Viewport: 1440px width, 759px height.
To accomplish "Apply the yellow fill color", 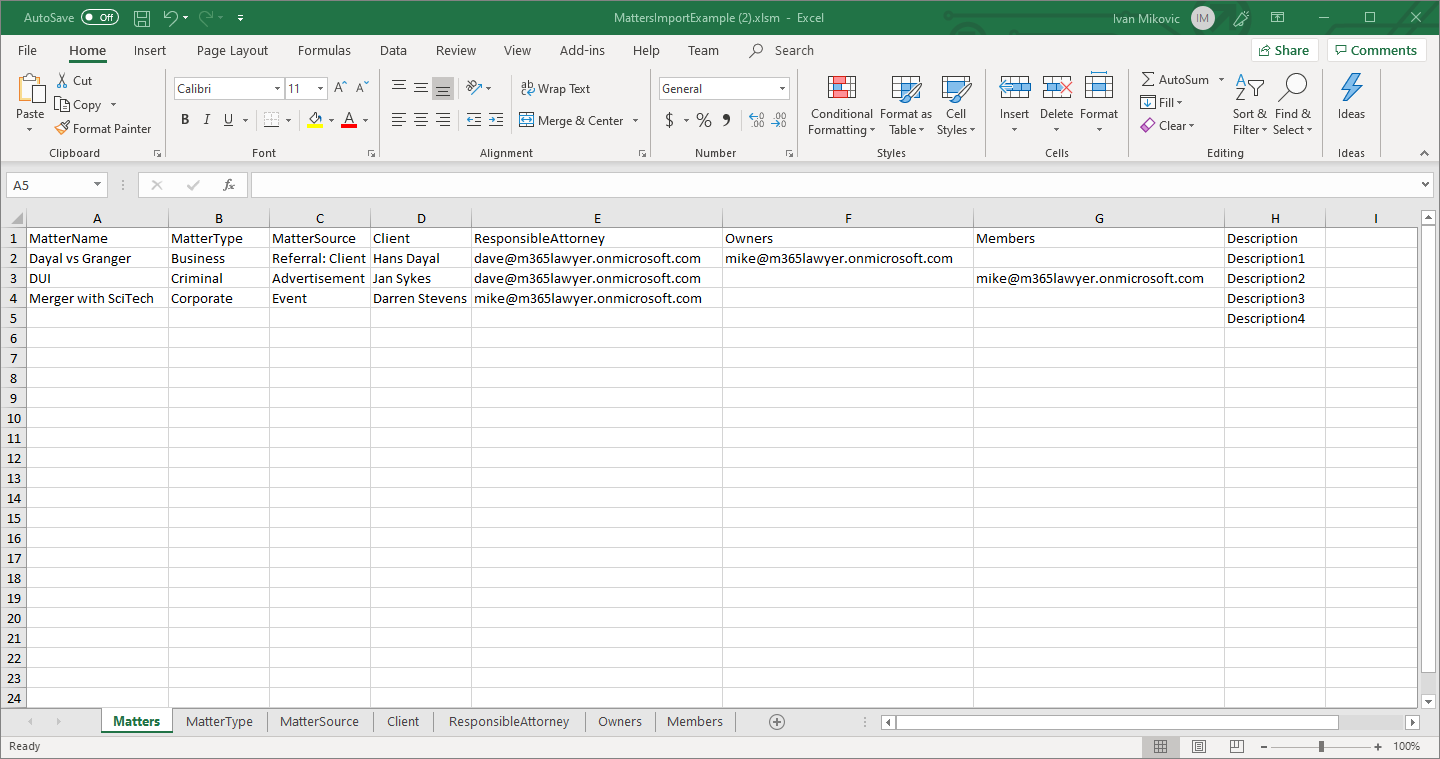I will [x=316, y=120].
